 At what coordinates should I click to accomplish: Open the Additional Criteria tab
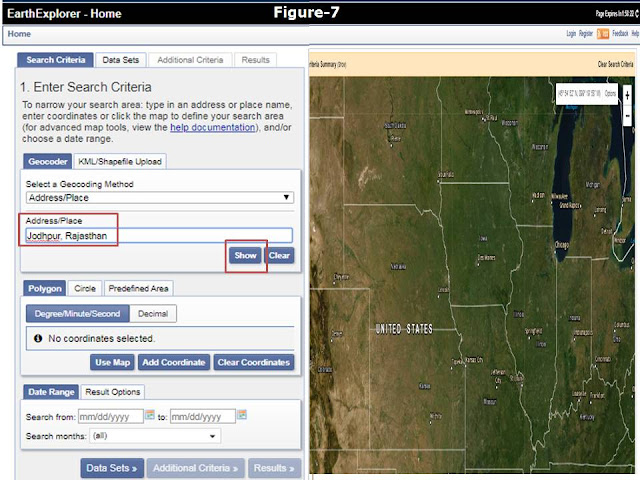coord(190,60)
